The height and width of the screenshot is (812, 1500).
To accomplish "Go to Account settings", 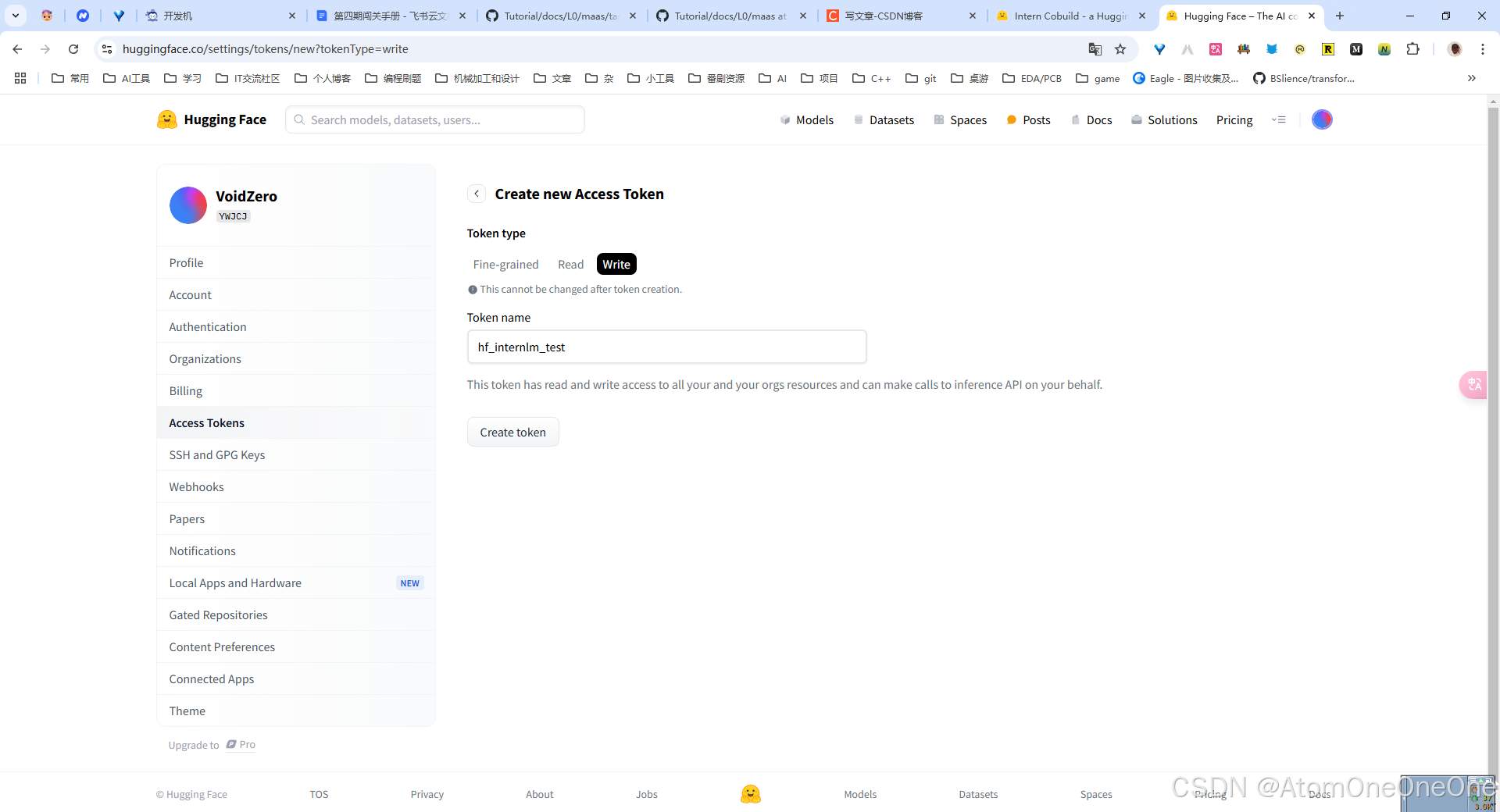I will (296, 294).
